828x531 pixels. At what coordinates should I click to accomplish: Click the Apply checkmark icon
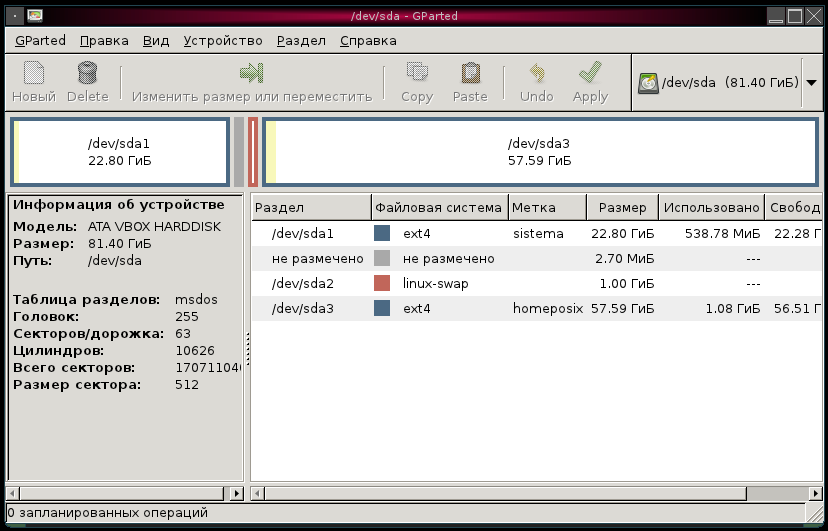click(x=590, y=72)
